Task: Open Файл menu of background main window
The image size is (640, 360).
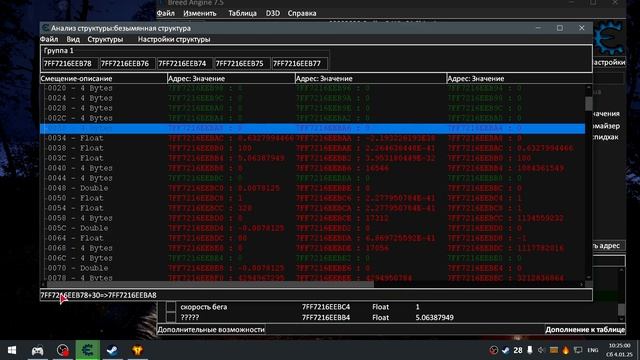Action: point(166,13)
